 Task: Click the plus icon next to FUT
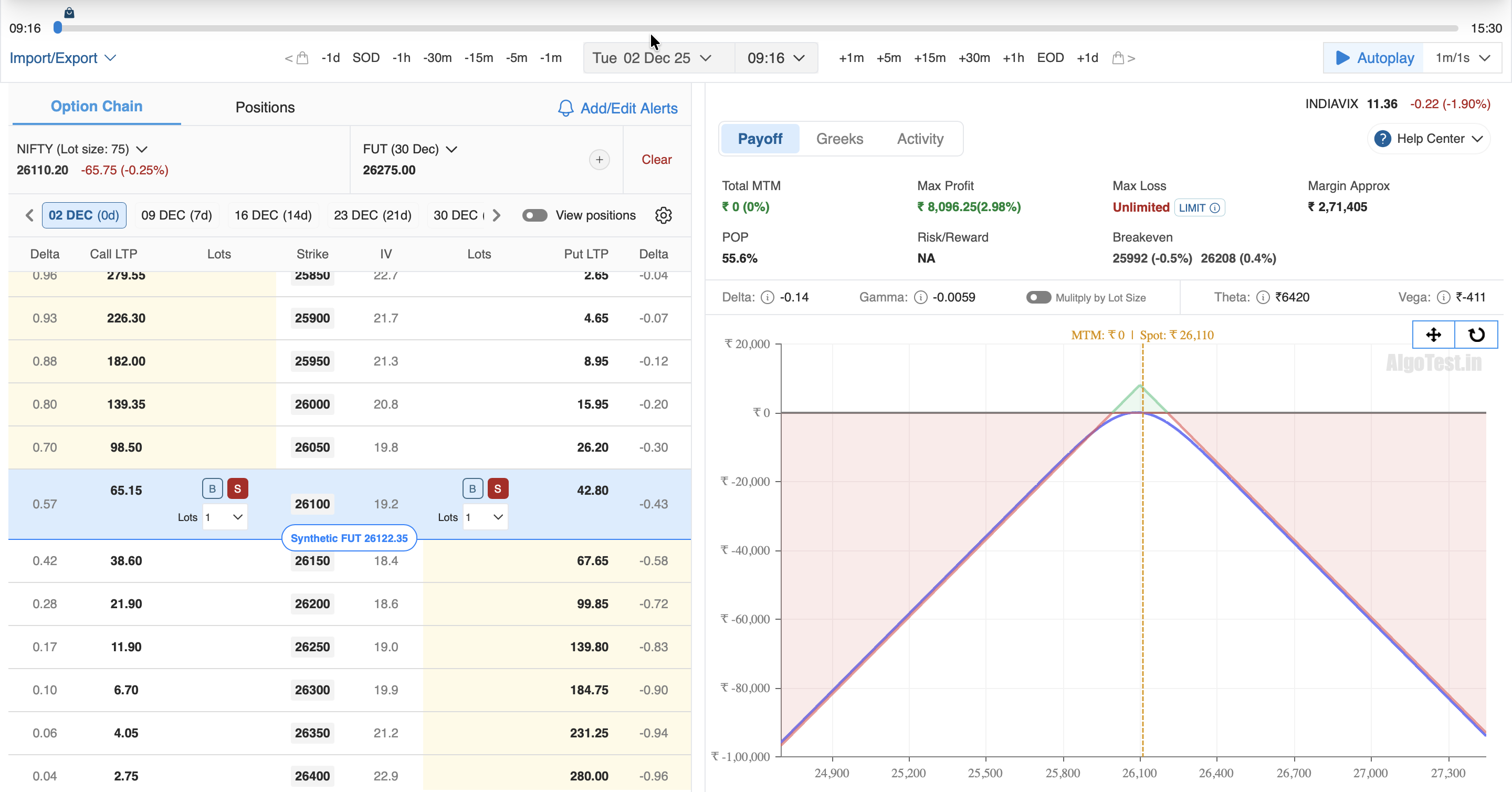pyautogui.click(x=598, y=160)
